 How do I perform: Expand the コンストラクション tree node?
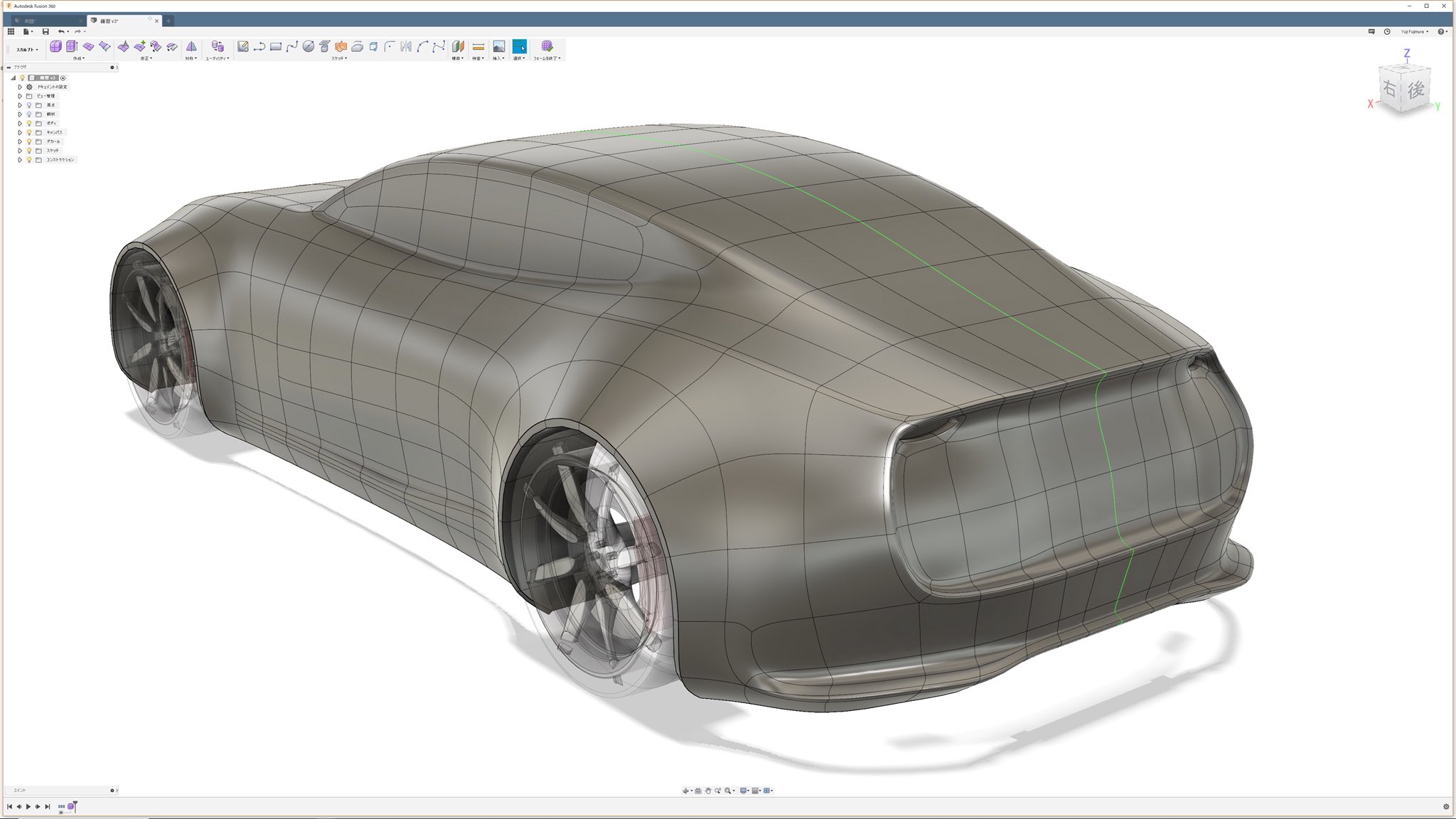(x=20, y=160)
